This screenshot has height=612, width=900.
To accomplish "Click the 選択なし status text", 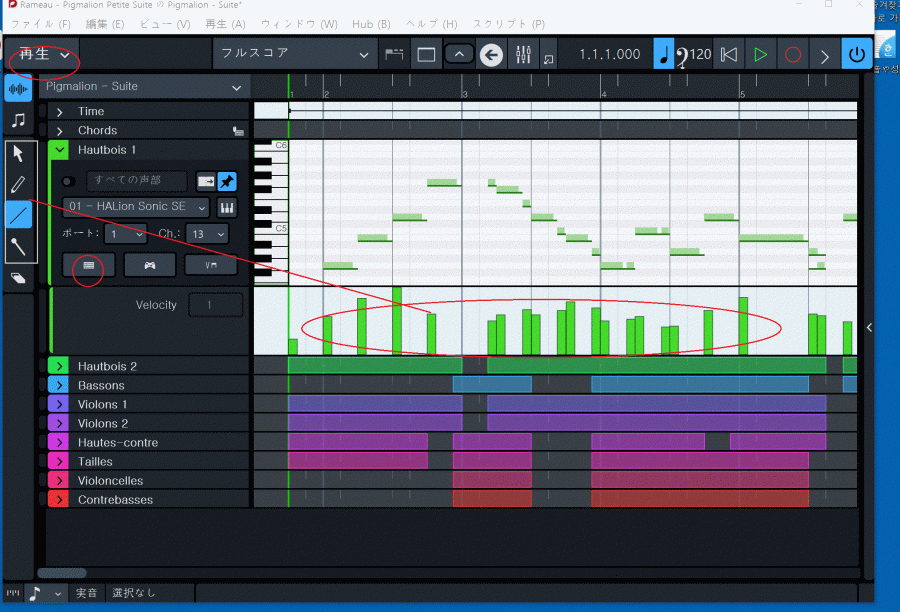I will (x=134, y=593).
